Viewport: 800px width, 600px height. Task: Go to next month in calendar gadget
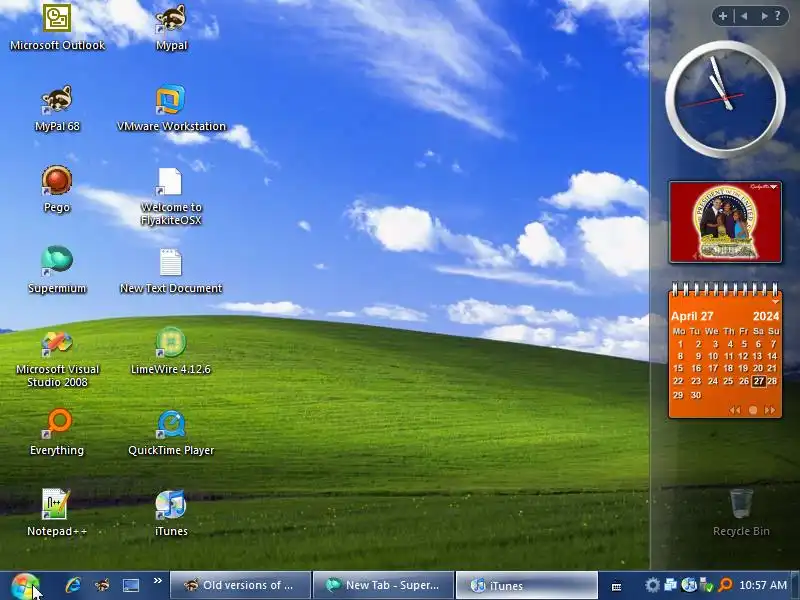tap(770, 410)
